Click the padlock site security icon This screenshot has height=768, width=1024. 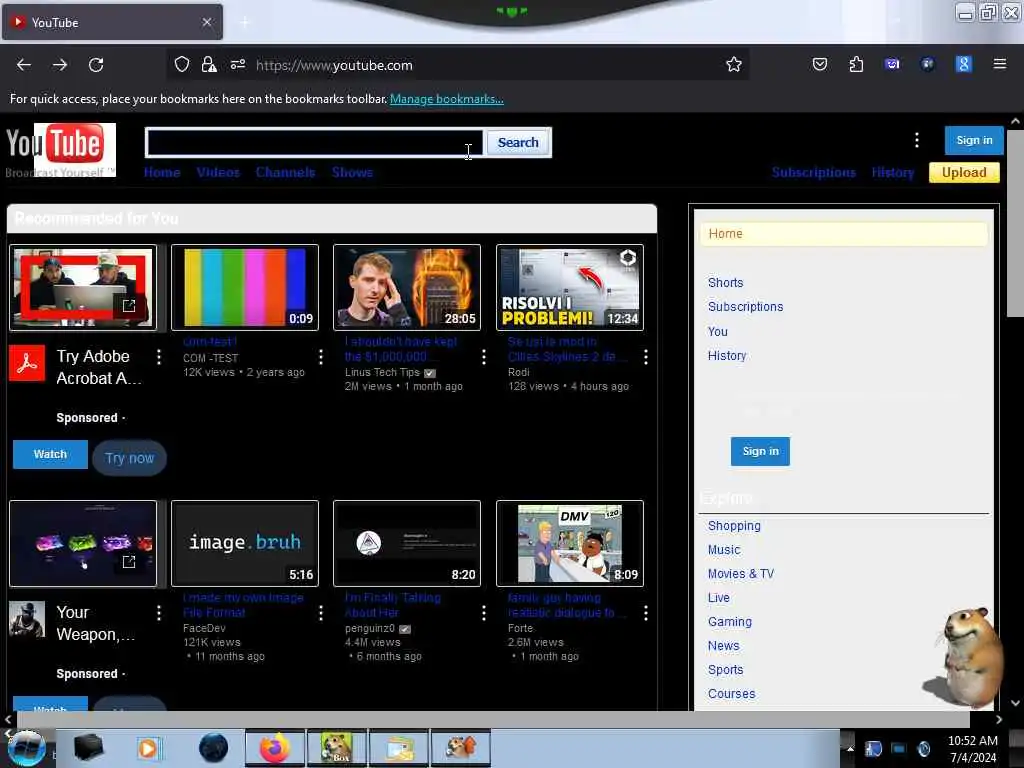209,64
